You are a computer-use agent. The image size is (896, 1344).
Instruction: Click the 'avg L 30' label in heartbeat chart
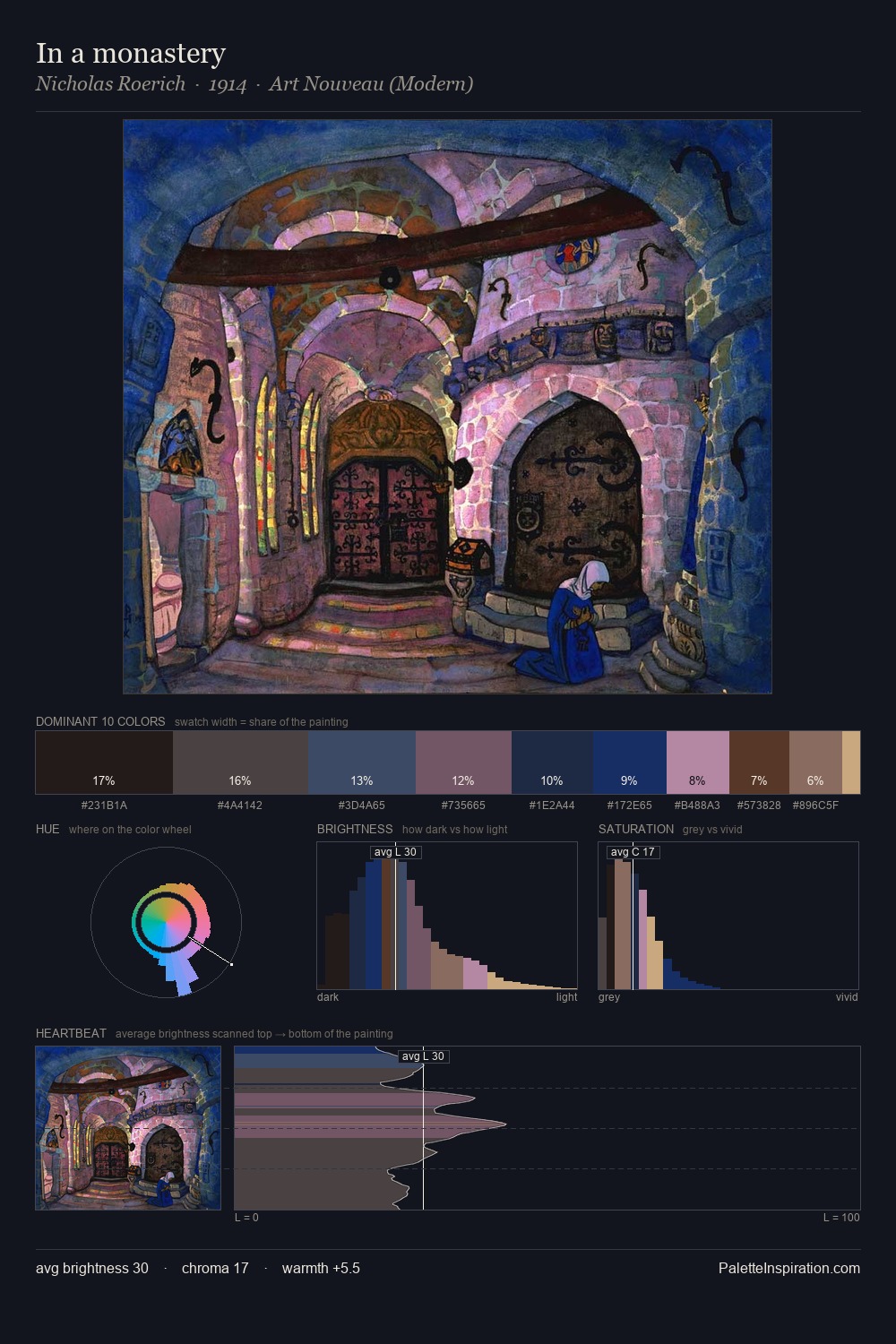pyautogui.click(x=423, y=1056)
